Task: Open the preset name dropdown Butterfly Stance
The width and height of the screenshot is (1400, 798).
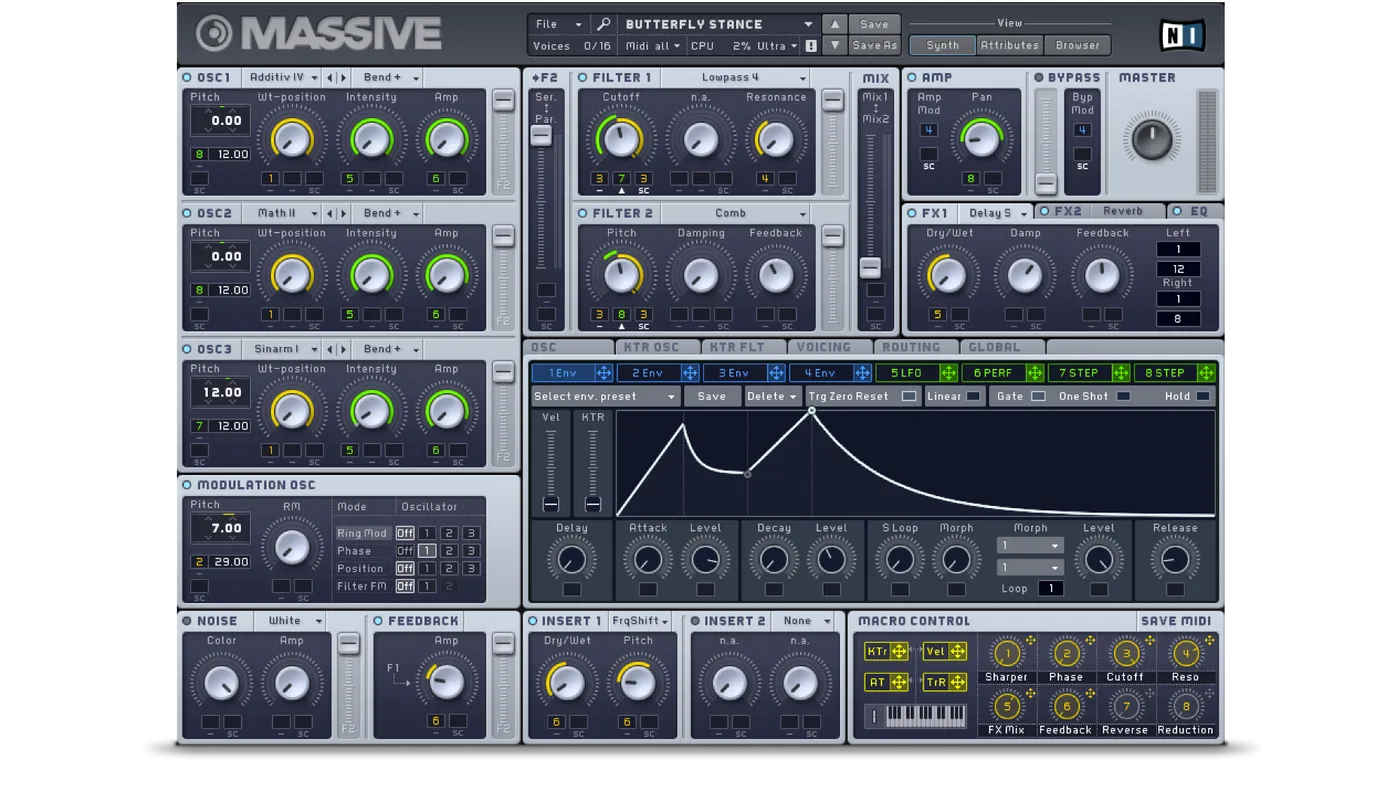Action: click(x=718, y=24)
